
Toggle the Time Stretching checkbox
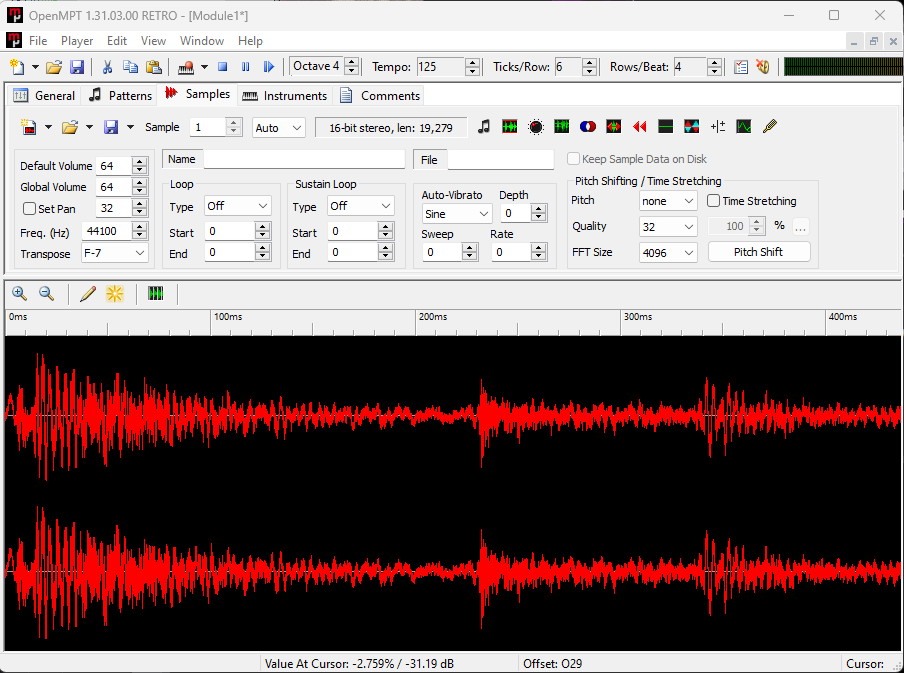(x=713, y=201)
